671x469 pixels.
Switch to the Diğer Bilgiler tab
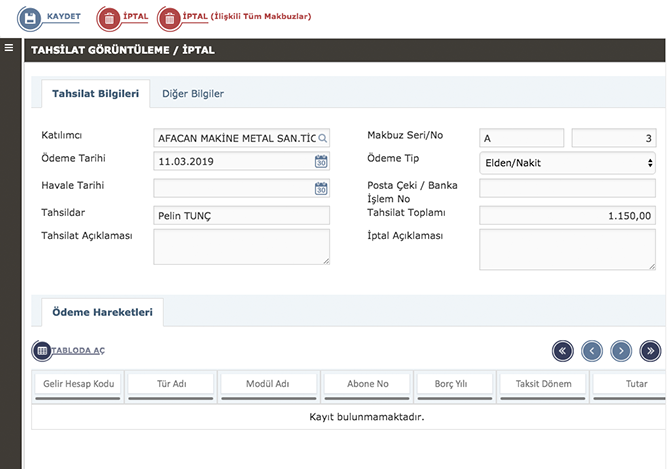click(x=193, y=93)
